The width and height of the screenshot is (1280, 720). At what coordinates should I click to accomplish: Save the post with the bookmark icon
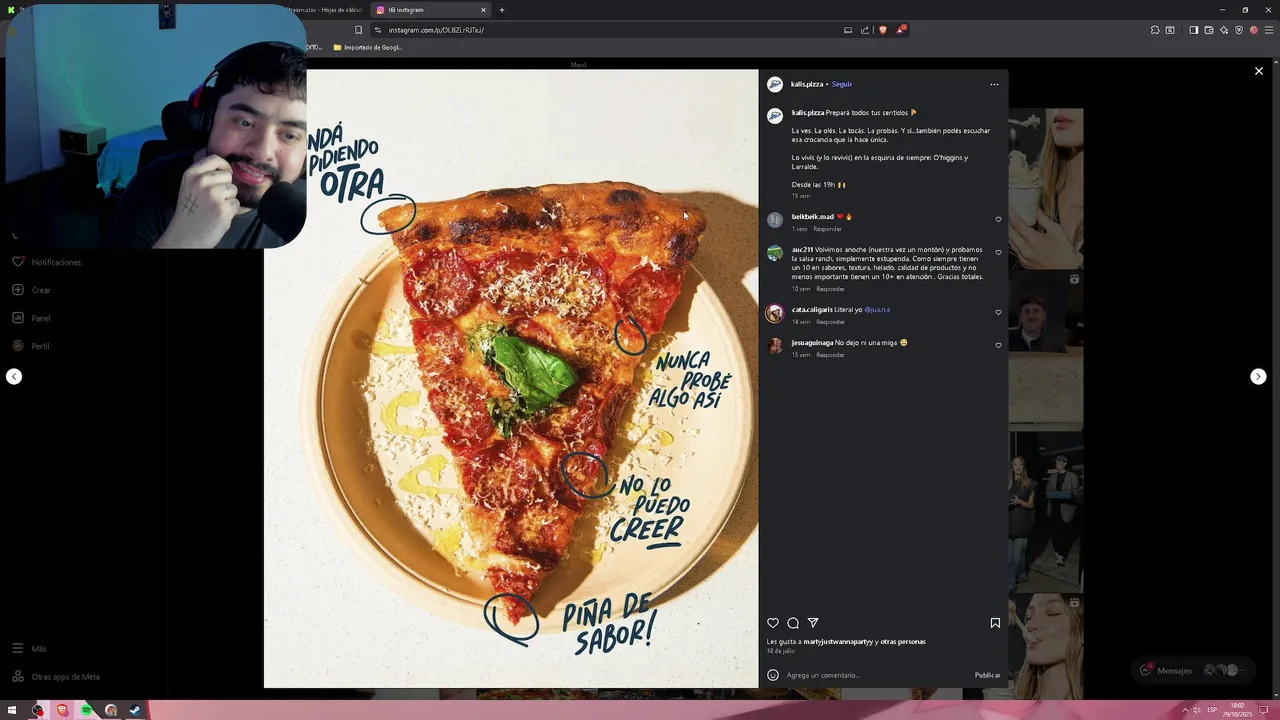point(995,623)
